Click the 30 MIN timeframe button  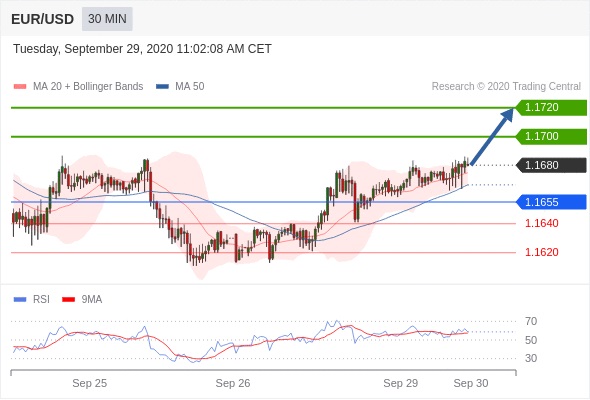(x=107, y=19)
